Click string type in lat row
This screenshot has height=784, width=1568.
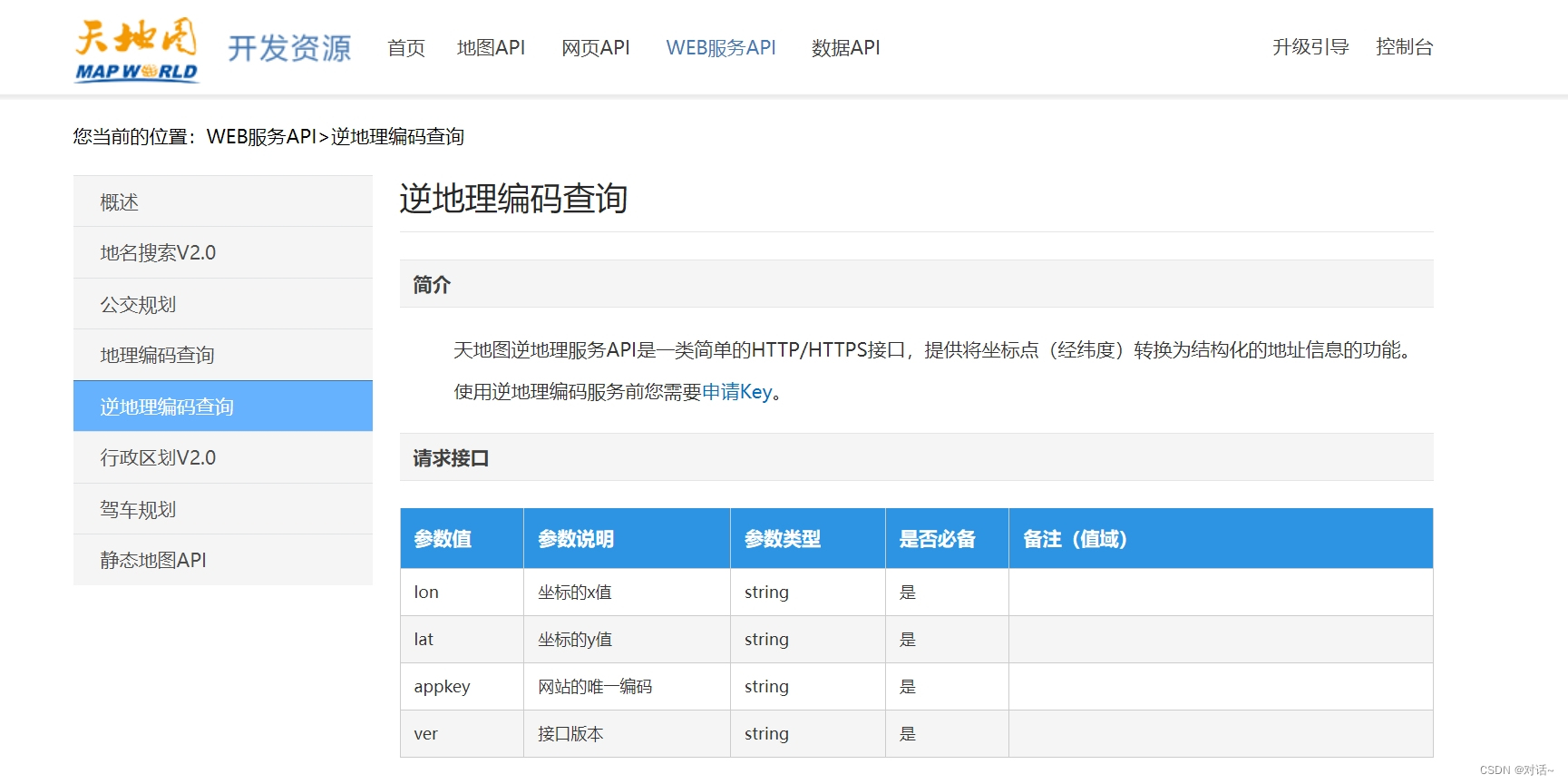pyautogui.click(x=808, y=639)
